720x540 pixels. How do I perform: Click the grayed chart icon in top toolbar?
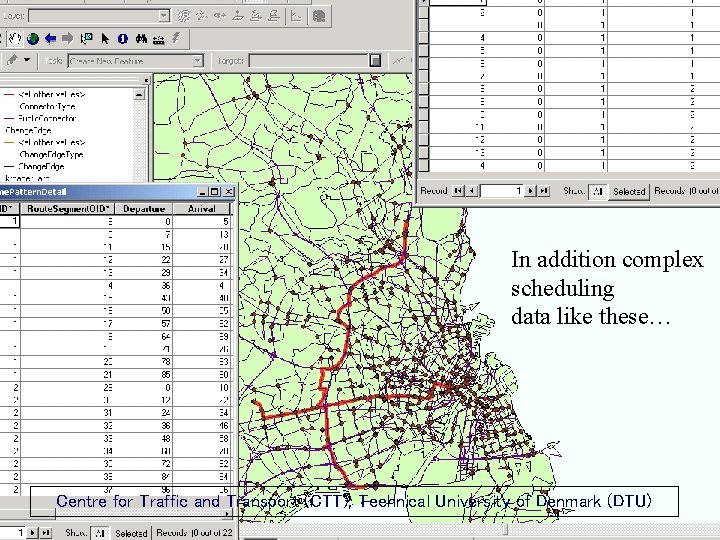[296, 16]
